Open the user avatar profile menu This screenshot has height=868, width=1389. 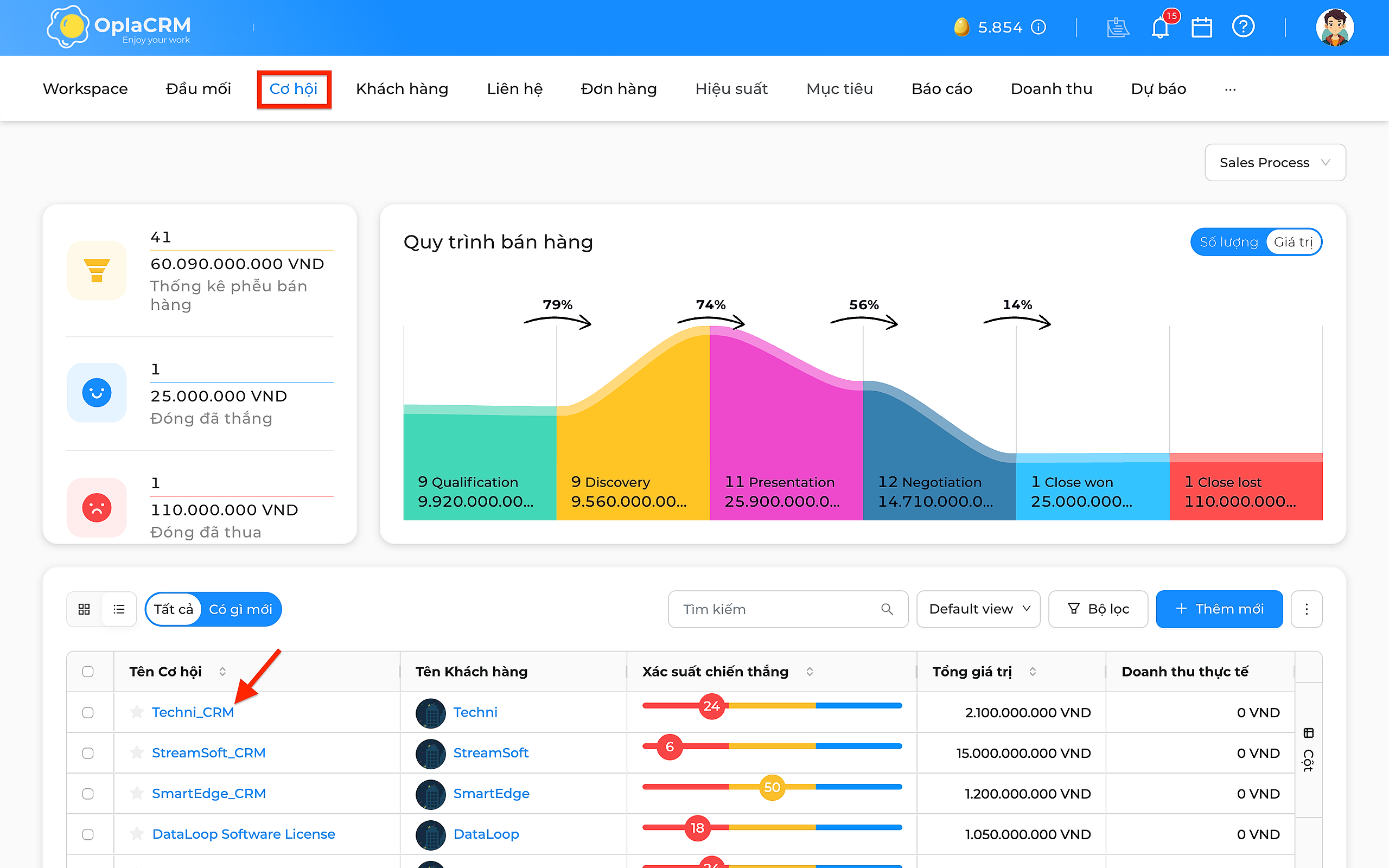pos(1335,27)
